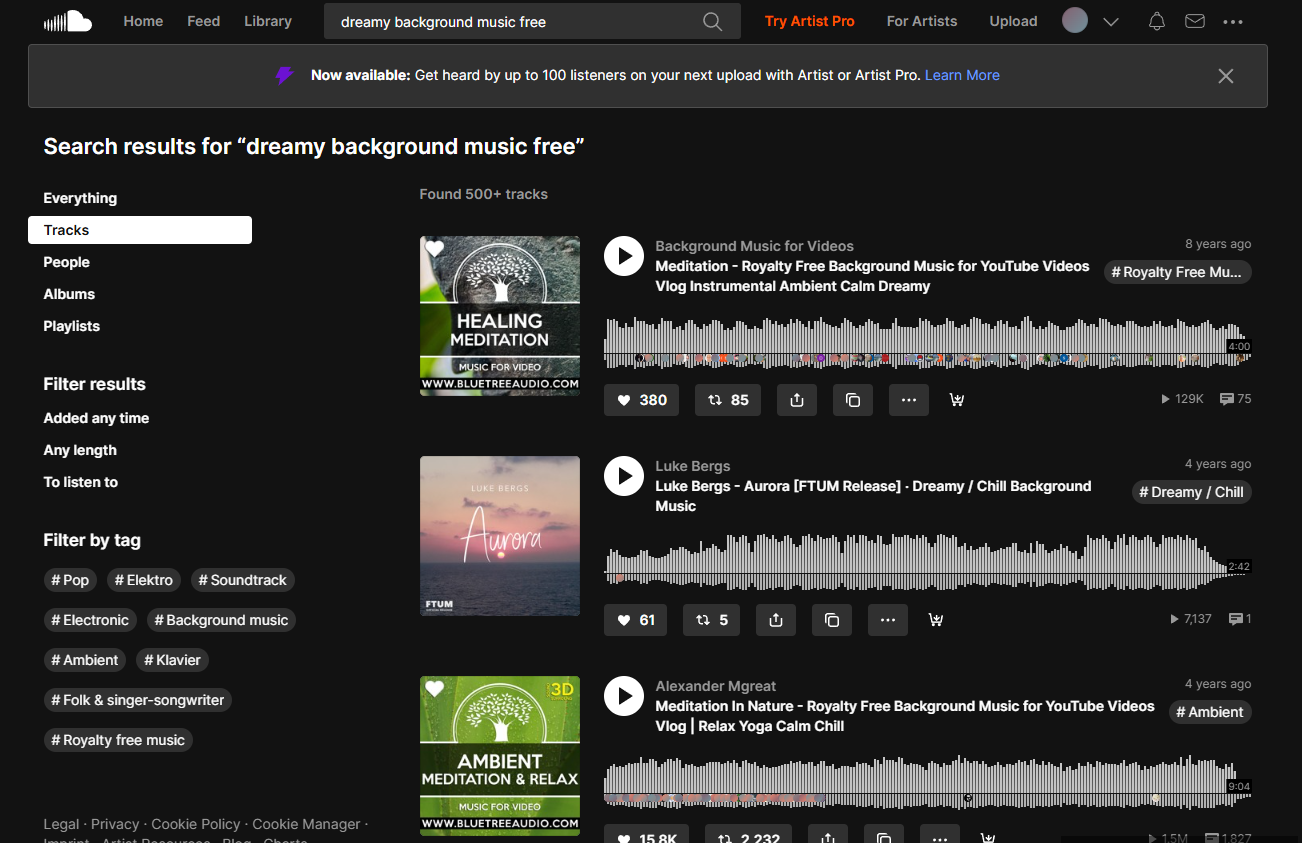Select Tracks search category

tap(140, 230)
